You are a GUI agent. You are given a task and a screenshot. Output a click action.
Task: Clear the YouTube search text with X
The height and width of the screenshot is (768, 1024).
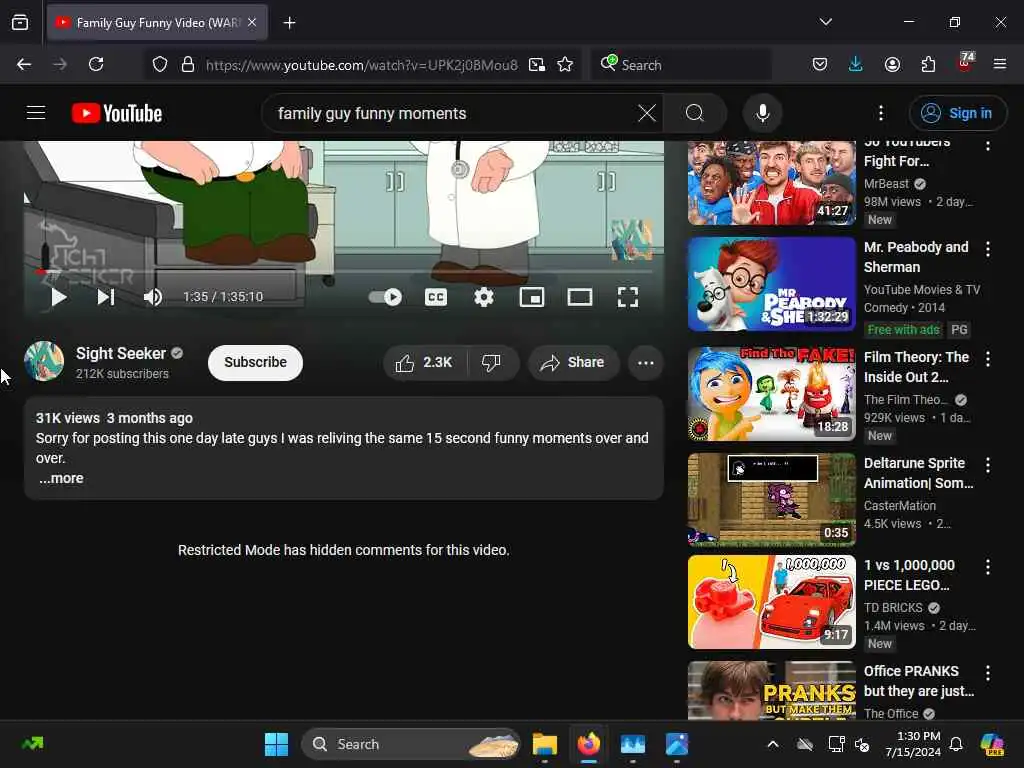pyautogui.click(x=647, y=113)
